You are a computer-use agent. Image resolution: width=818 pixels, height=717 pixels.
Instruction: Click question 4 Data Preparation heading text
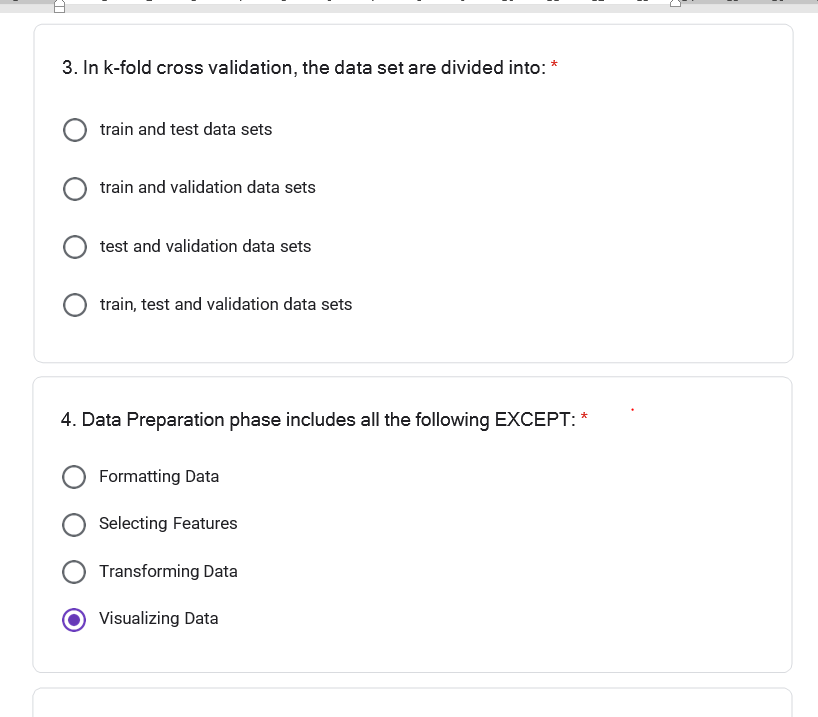point(318,420)
